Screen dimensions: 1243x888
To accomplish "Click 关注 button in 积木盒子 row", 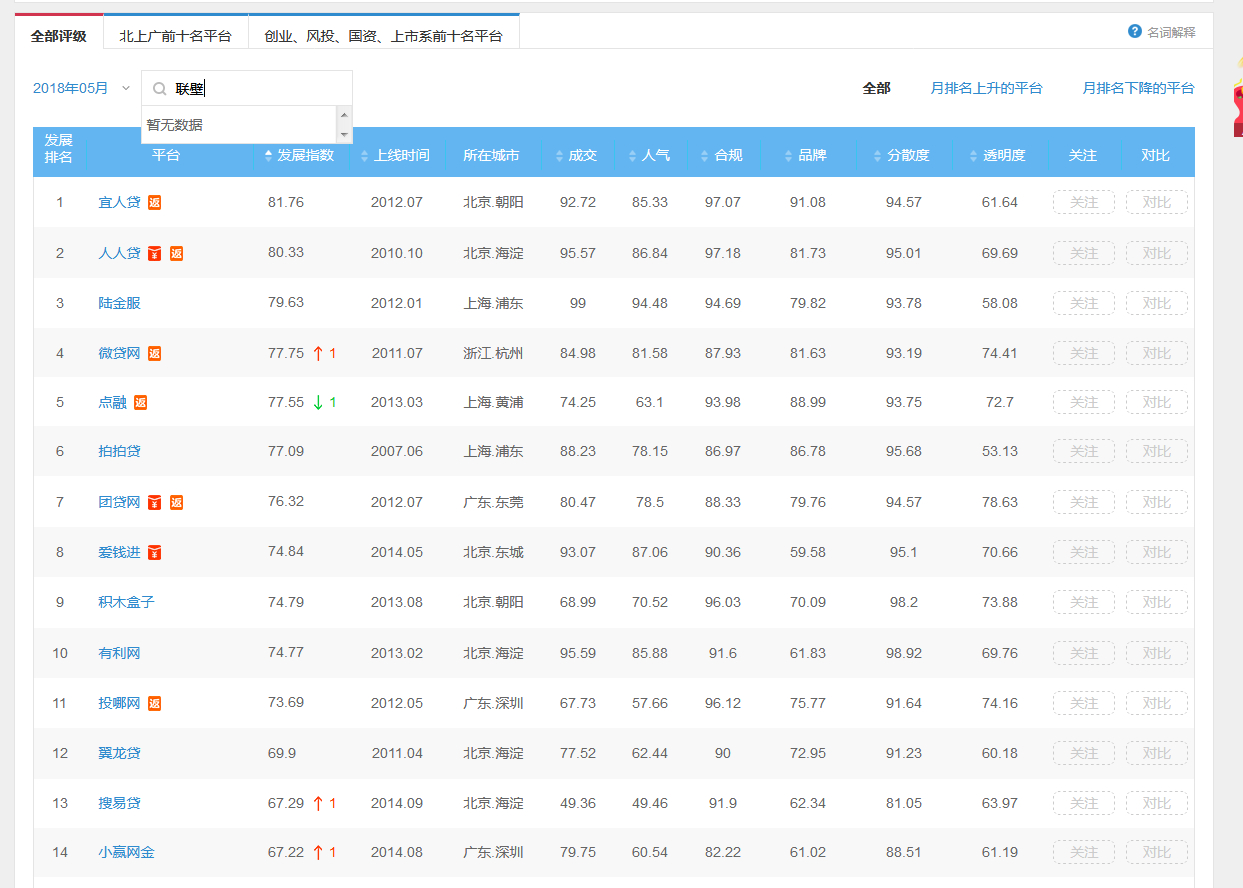I will [1083, 602].
